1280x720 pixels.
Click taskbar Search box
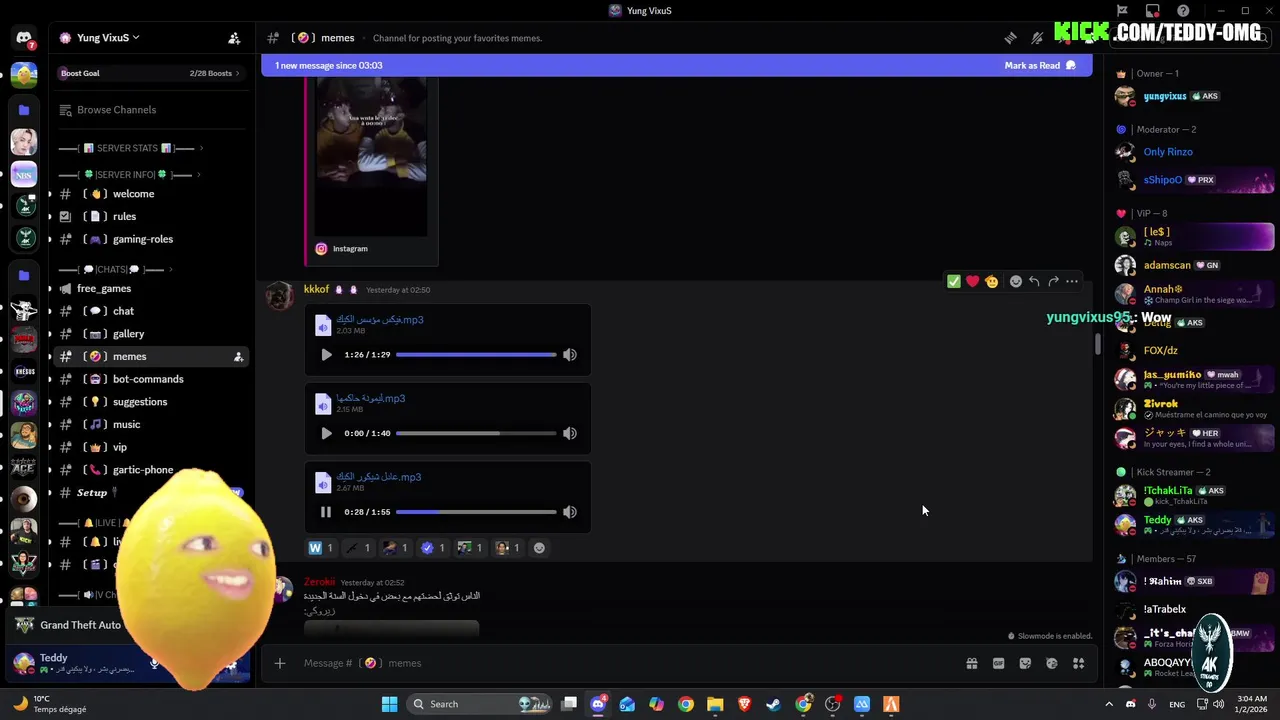tap(482, 704)
